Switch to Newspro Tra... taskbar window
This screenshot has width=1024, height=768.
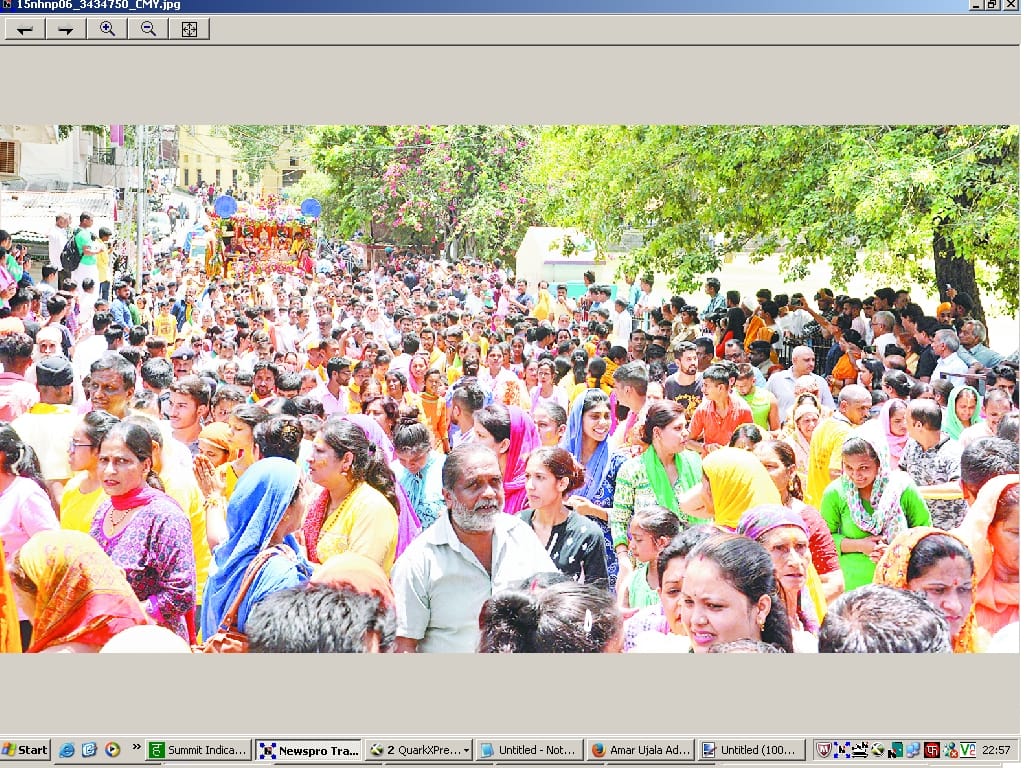coord(308,750)
